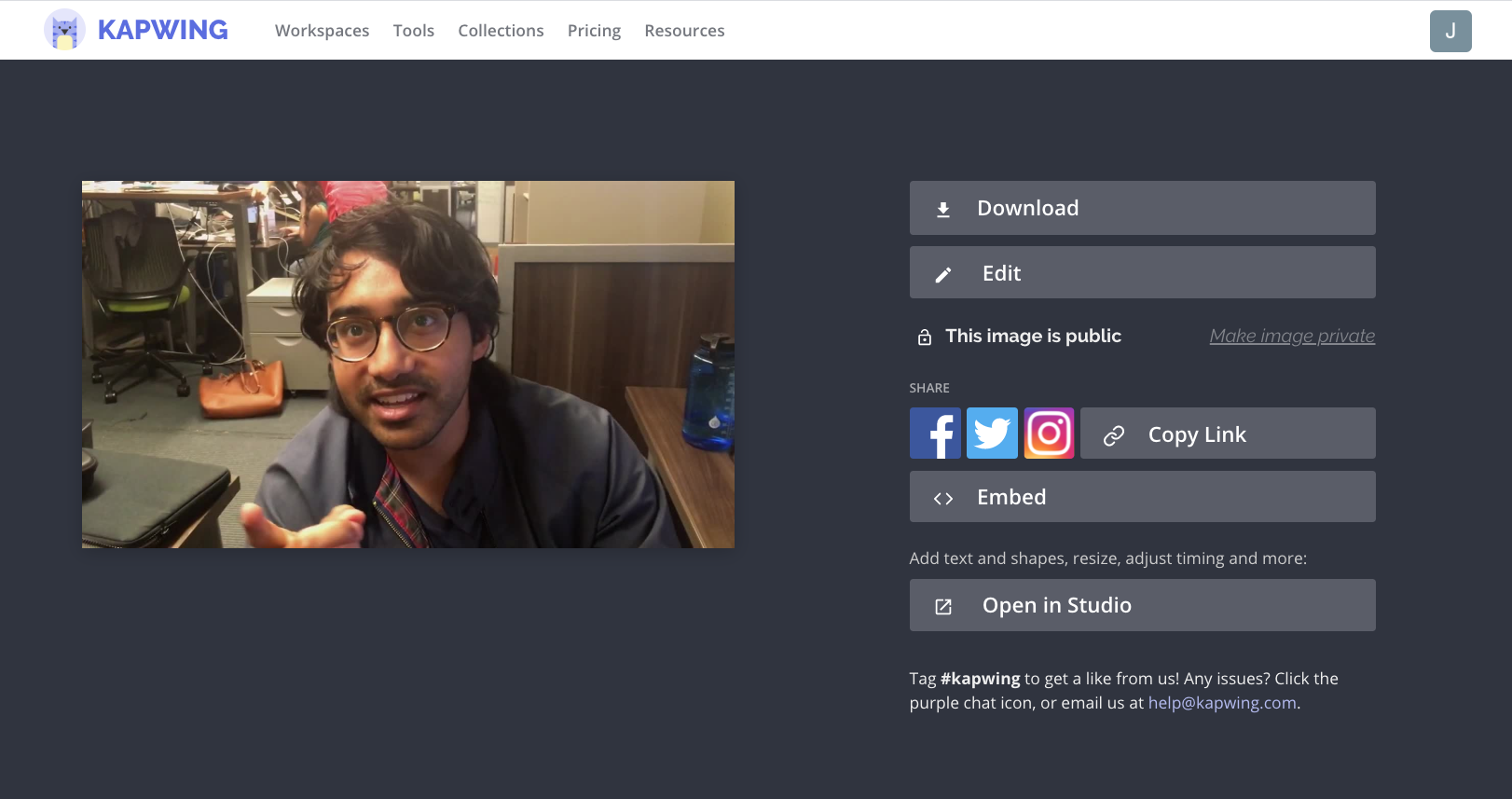Go to the Collections page
1512x799 pixels.
(x=501, y=31)
